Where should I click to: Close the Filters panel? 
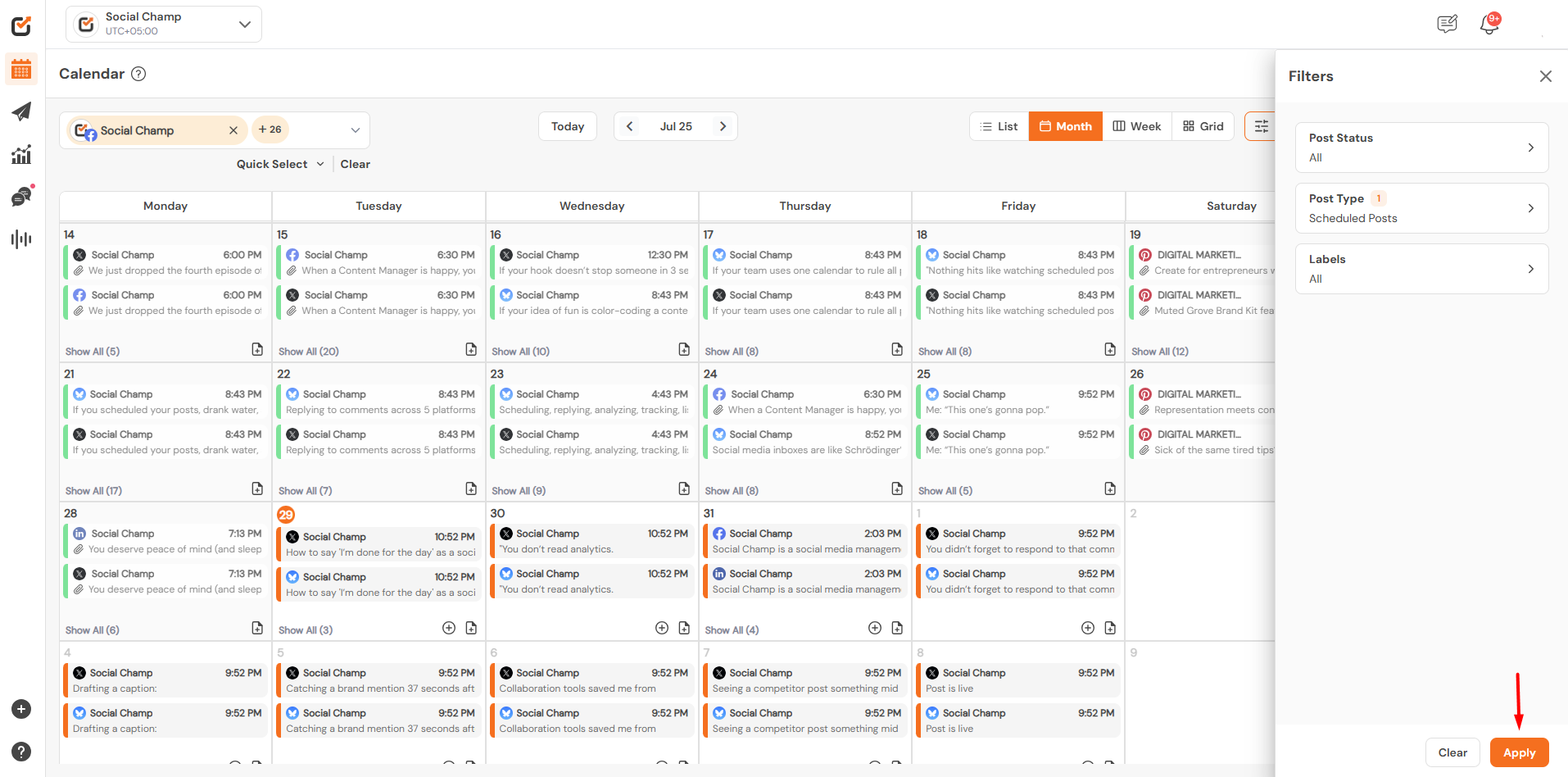(x=1545, y=76)
